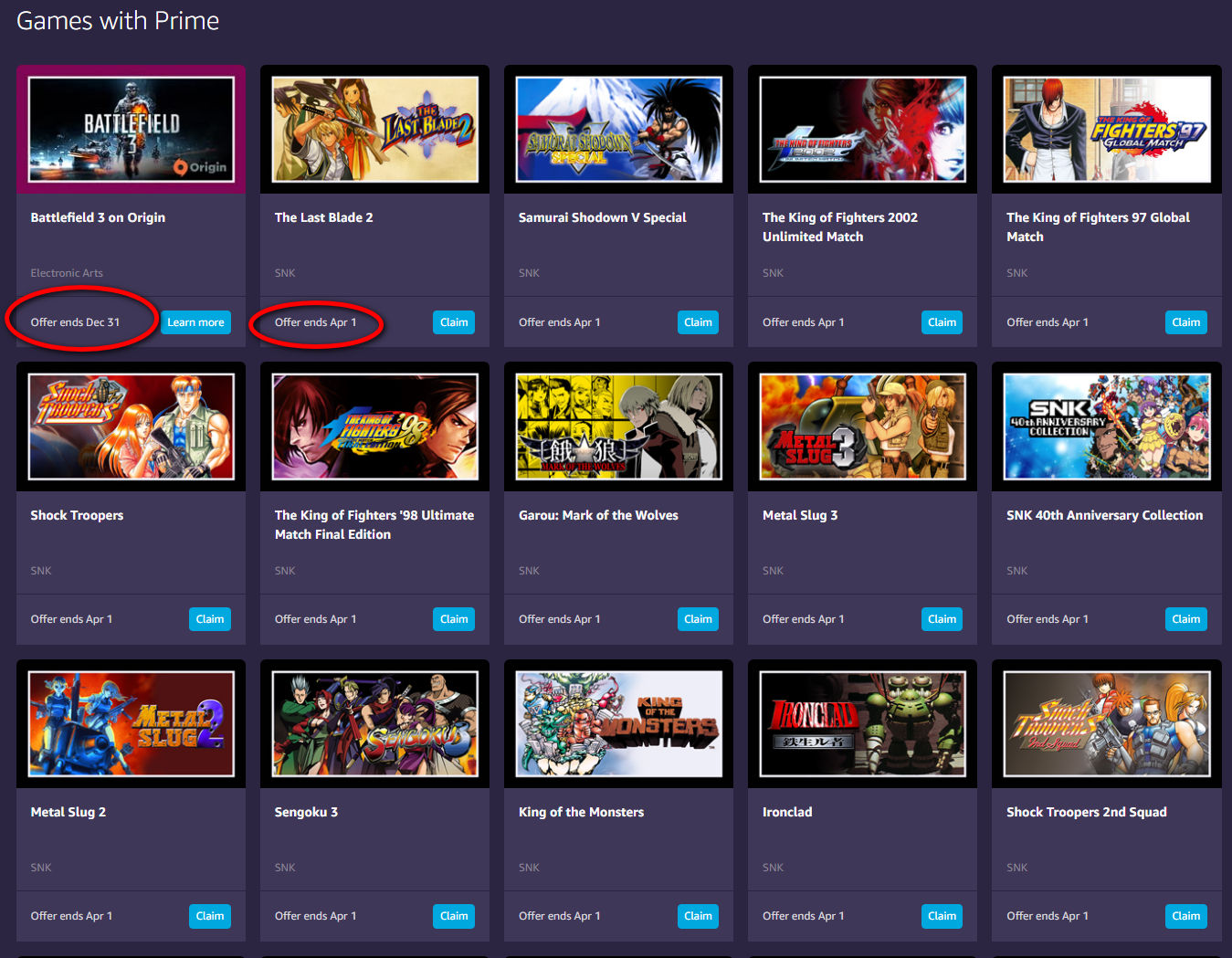
Task: Claim Garou: Mark of the Wolves
Action: click(x=698, y=619)
